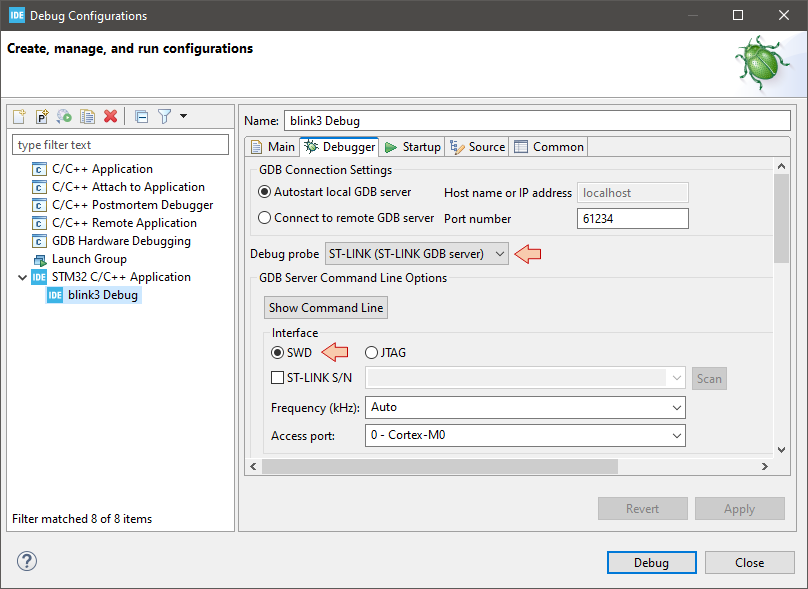The image size is (808, 589).
Task: Click the 'Debug probe' label
Action: pos(284,254)
